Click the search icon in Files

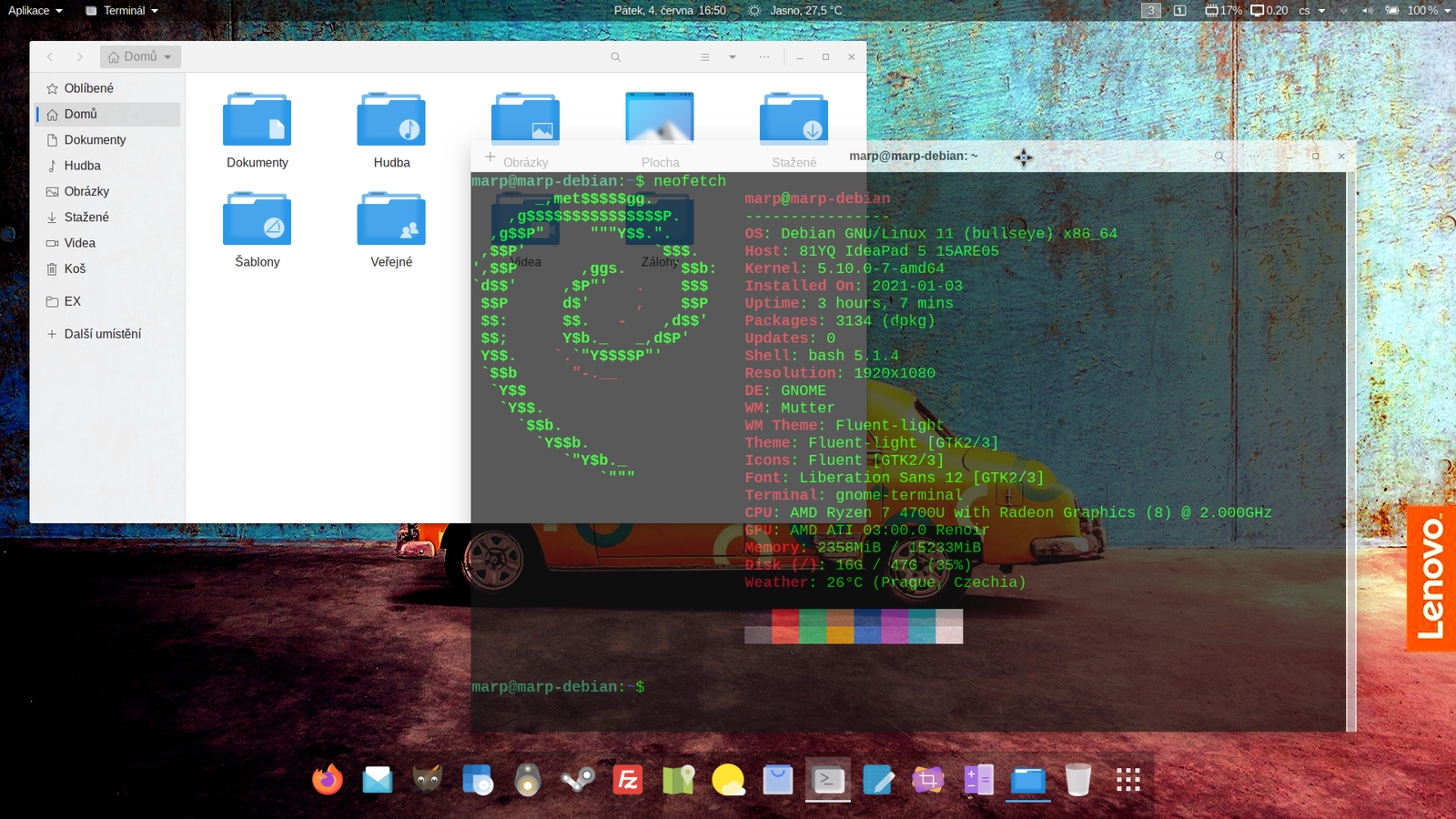point(616,57)
